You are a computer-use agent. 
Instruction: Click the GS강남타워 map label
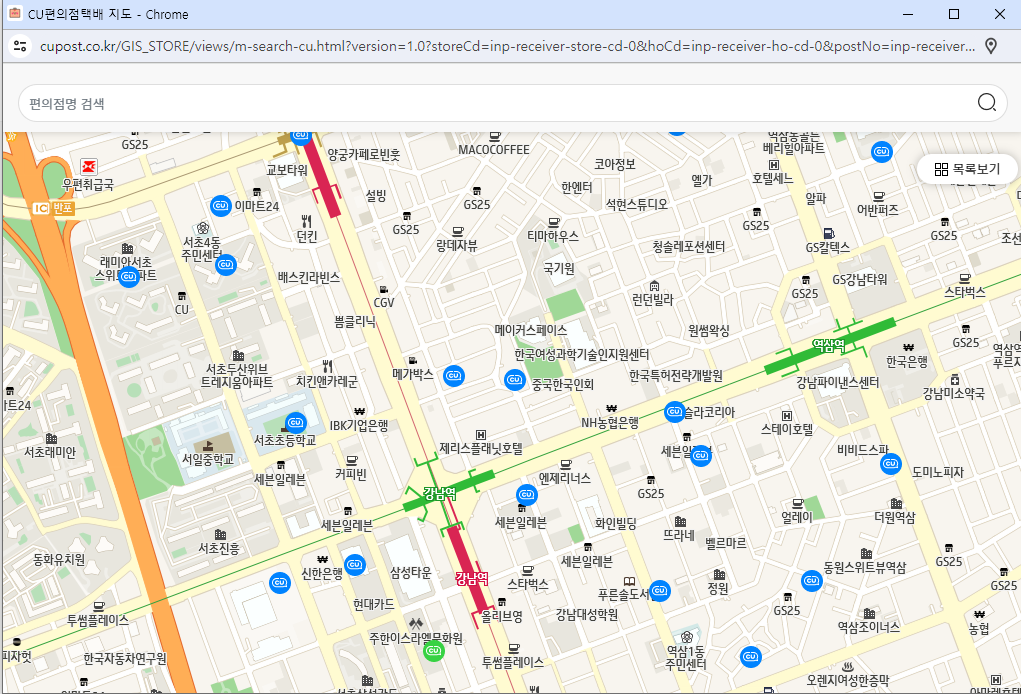point(860,279)
